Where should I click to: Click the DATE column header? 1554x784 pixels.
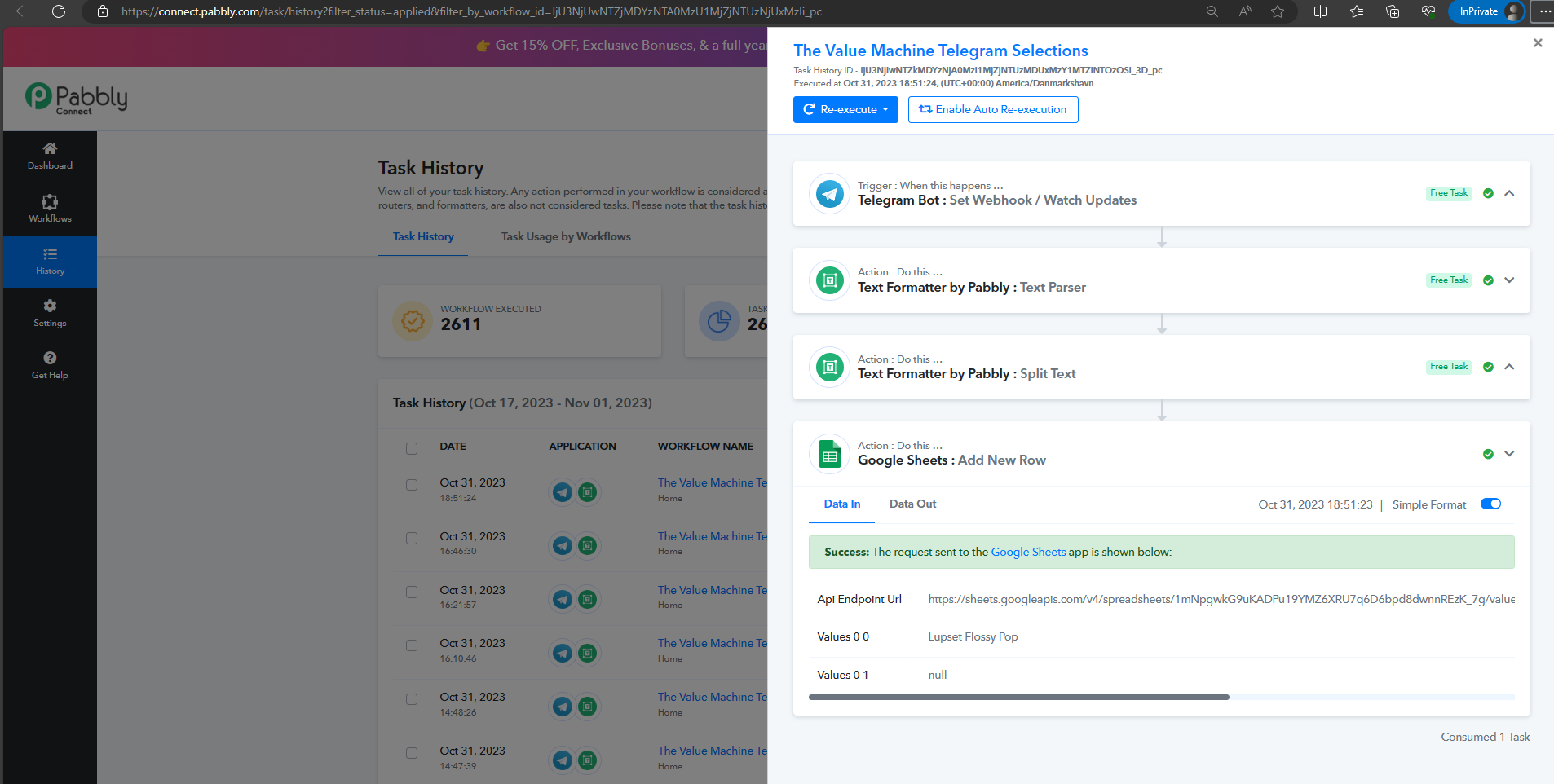[x=453, y=447]
